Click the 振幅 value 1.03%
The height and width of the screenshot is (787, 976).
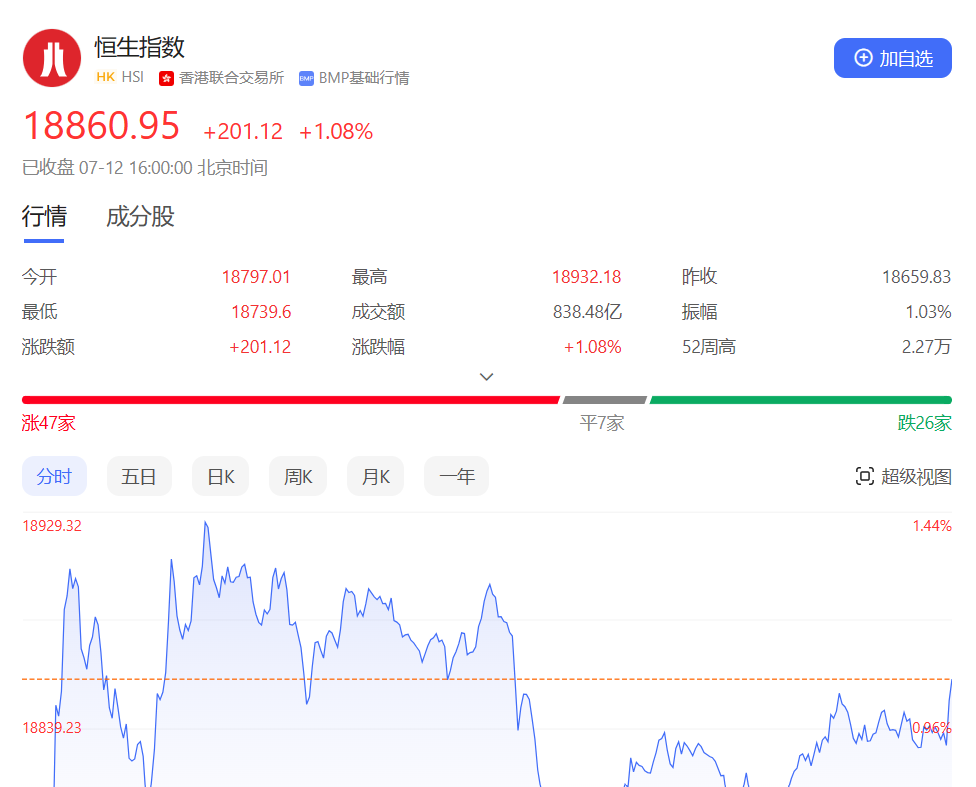point(929,311)
